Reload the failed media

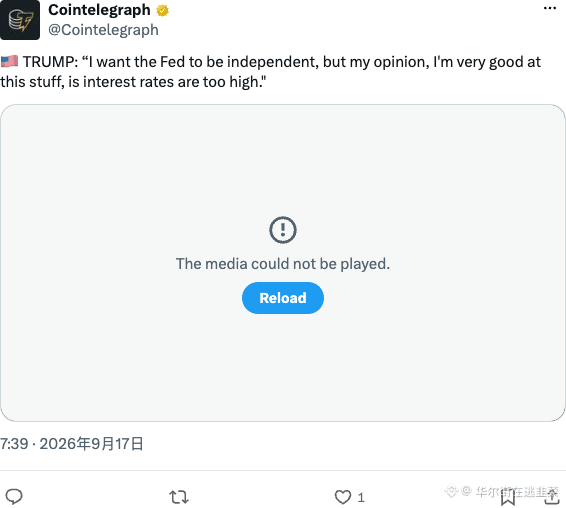coord(283,298)
